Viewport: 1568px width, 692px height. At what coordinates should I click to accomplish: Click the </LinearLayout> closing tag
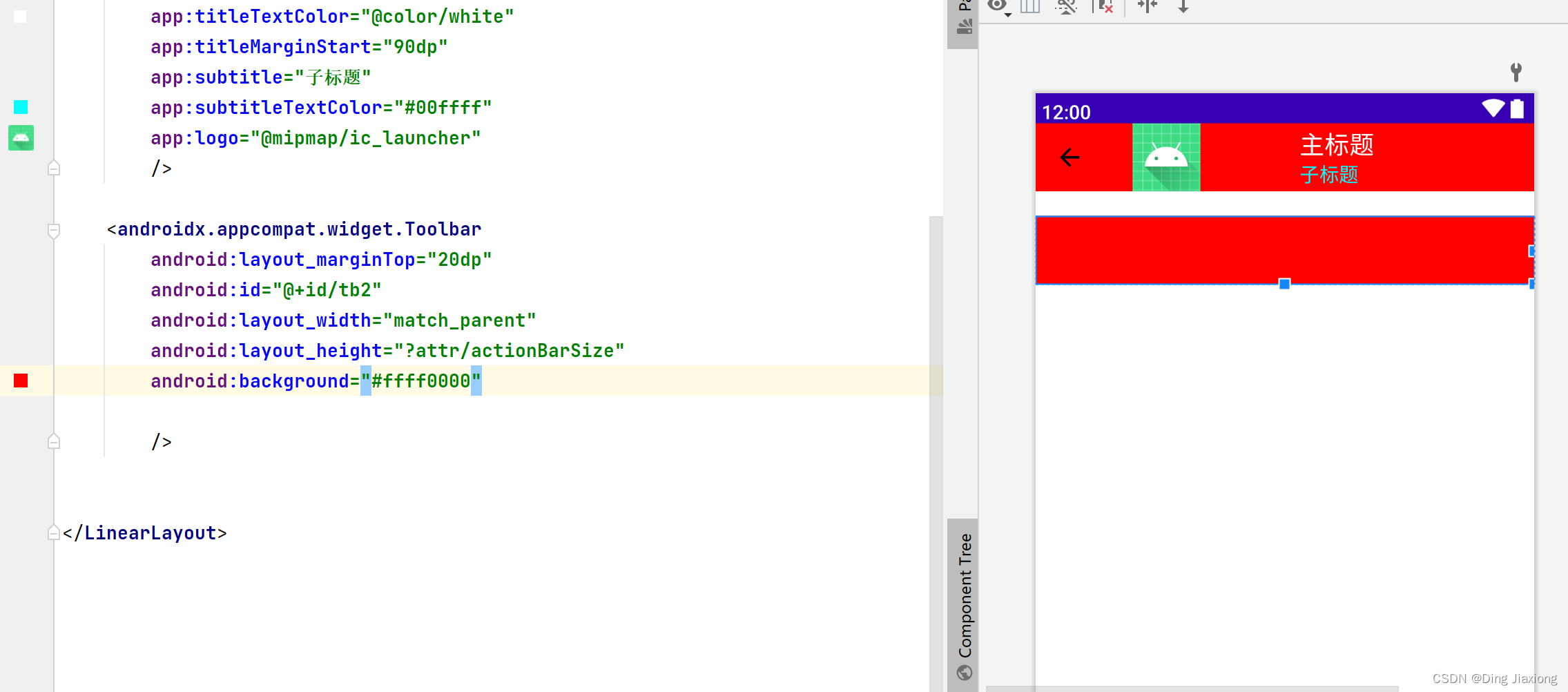144,533
